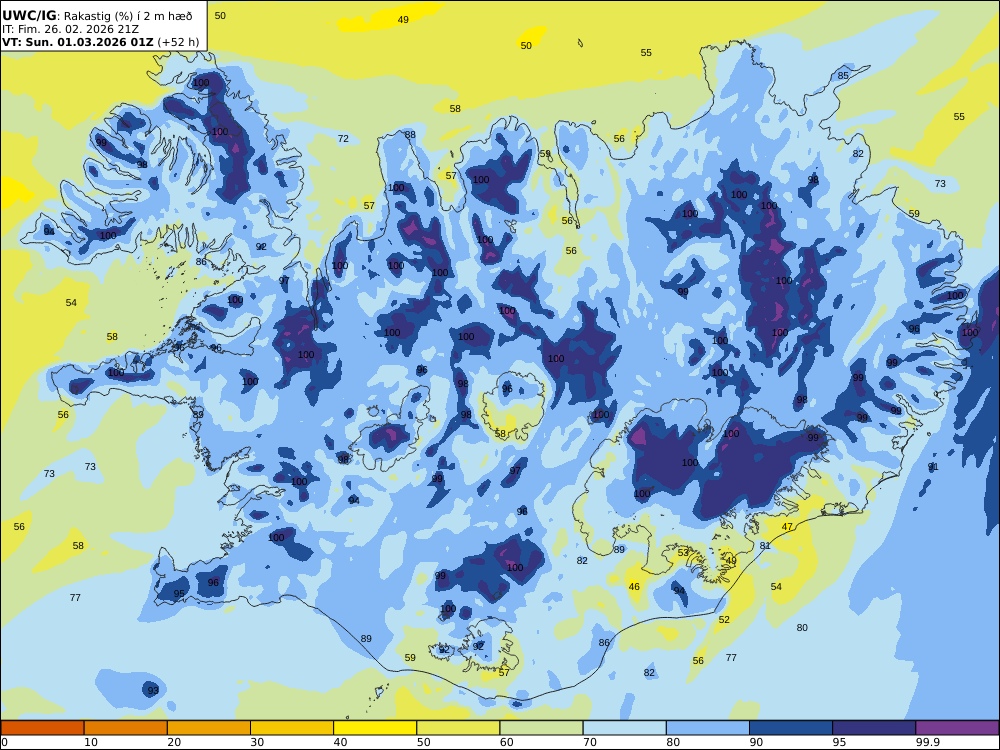This screenshot has width=1000, height=750.
Task: Click the map humidity value '88'
Action: coord(410,135)
